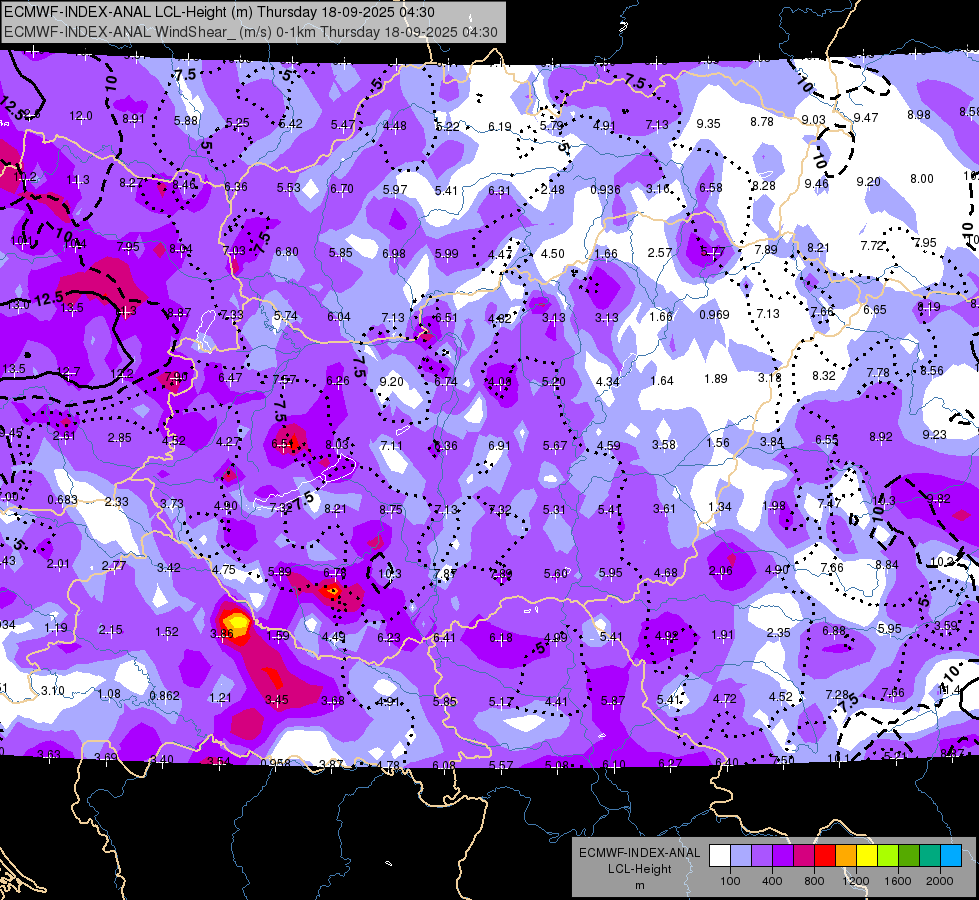
Task: Click the wind shear value 8.32
Action: [x=824, y=375]
